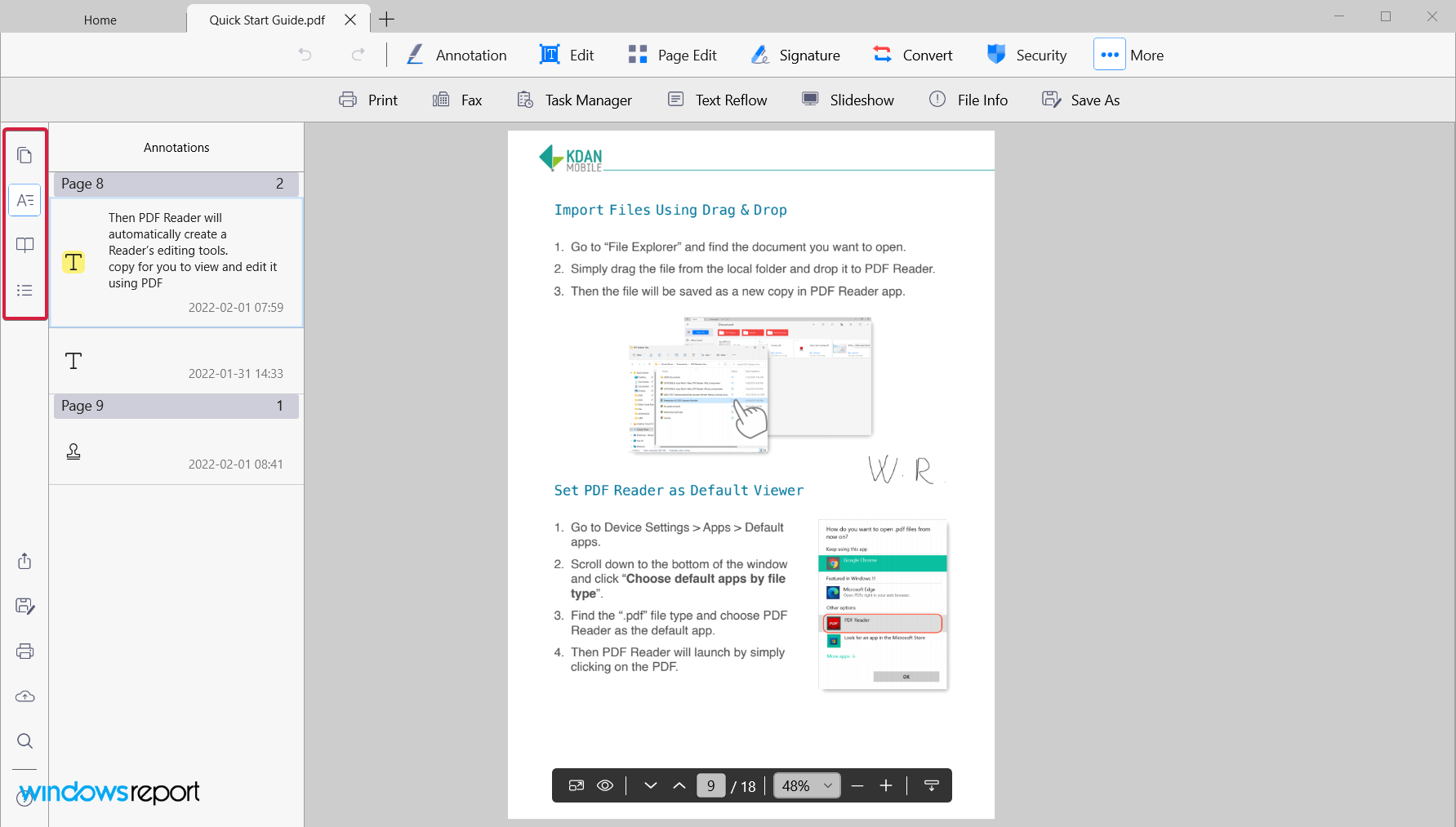Click the KDAN Mobile logo on page
The image size is (1456, 827).
[x=571, y=158]
